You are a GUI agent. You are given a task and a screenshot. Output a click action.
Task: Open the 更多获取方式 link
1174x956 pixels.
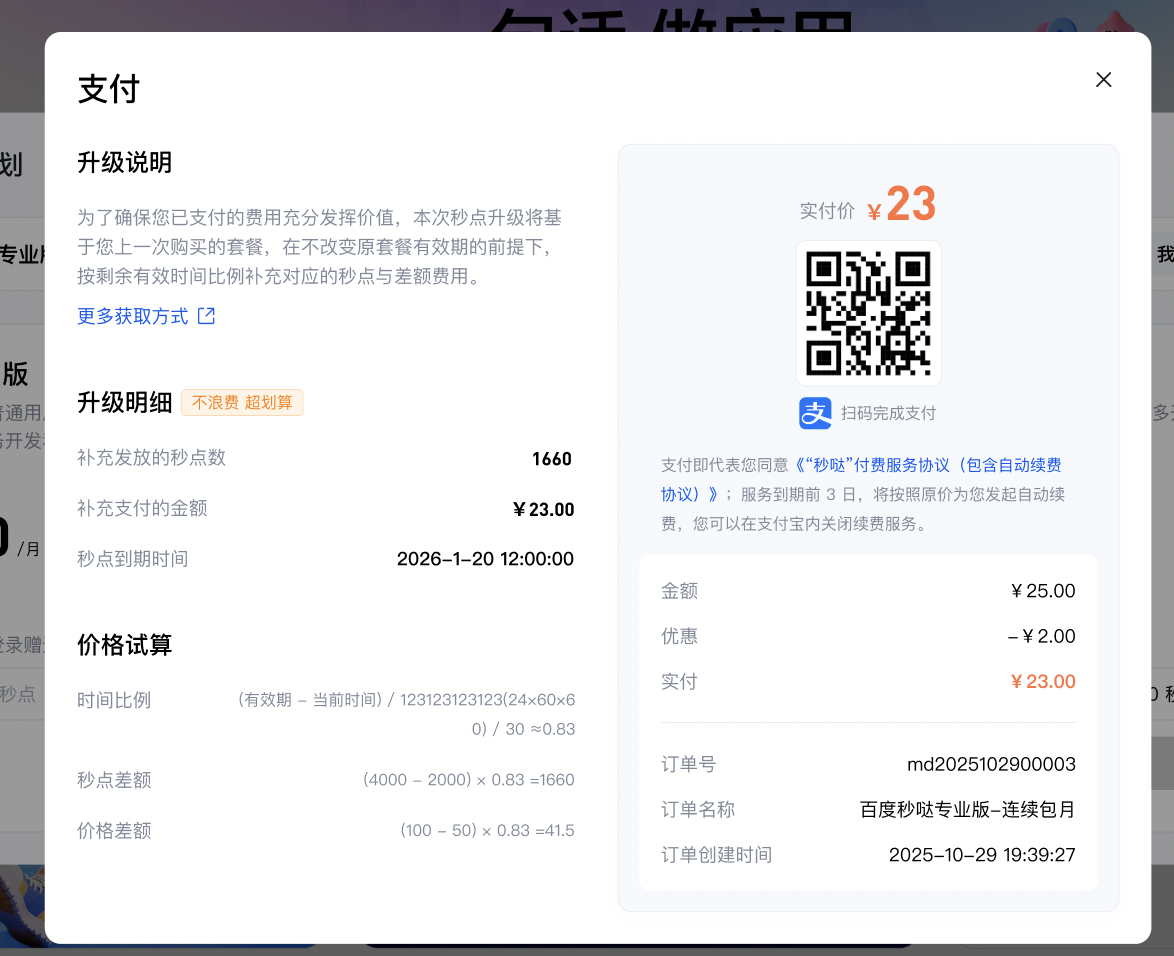tap(133, 316)
